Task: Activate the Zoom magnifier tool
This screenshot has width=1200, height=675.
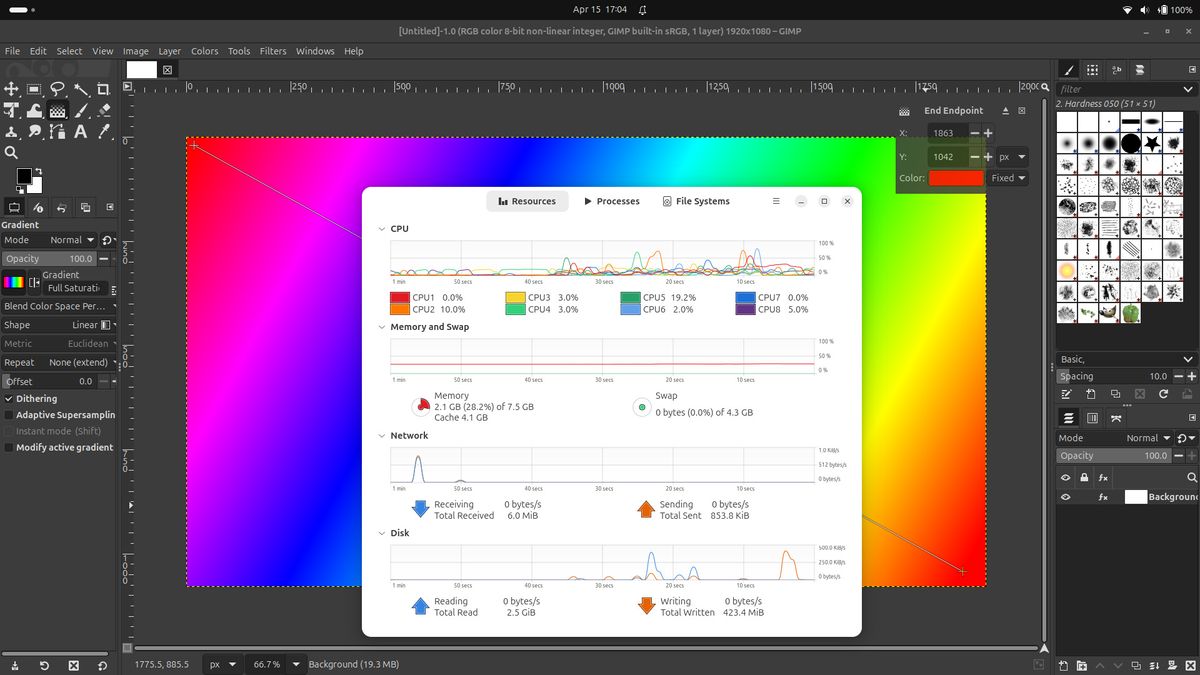Action: [11, 153]
